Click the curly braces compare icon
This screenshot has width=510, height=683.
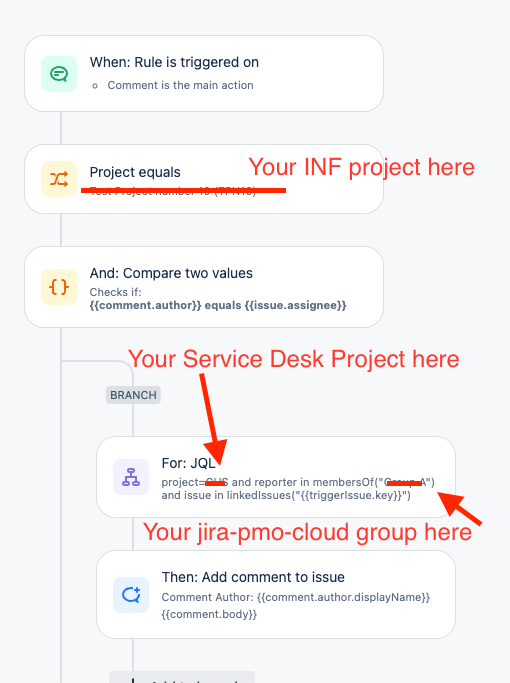pos(59,287)
